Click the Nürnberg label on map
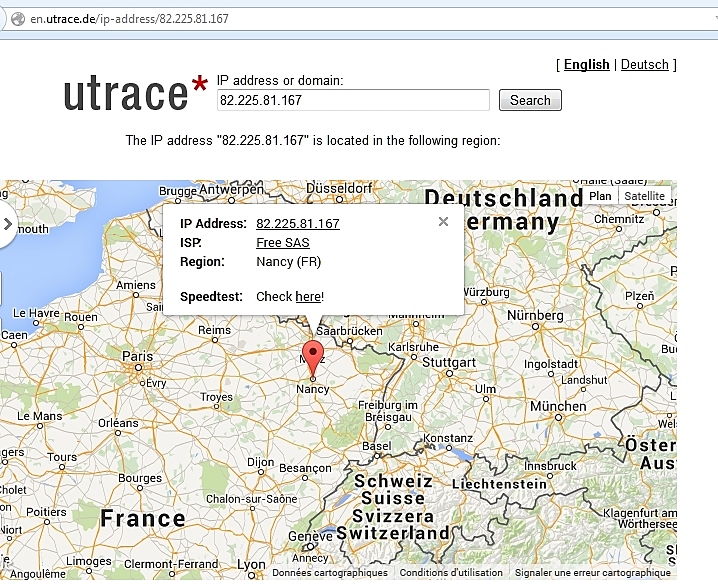This screenshot has width=718, height=584. point(535,315)
